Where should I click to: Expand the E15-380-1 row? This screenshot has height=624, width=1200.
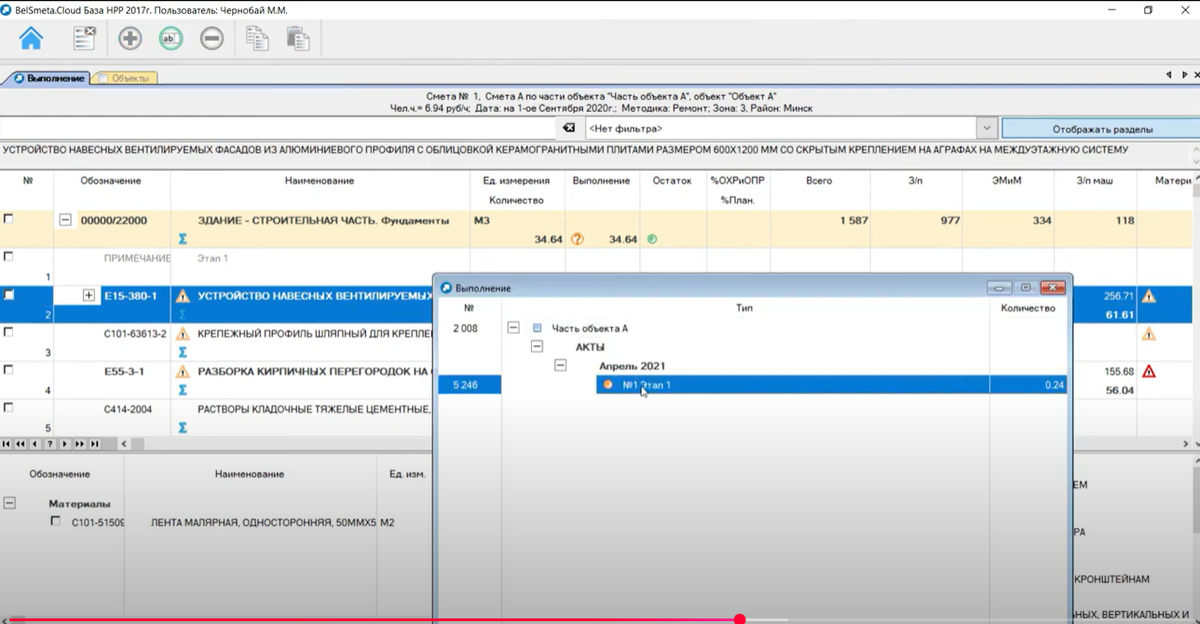(x=88, y=295)
